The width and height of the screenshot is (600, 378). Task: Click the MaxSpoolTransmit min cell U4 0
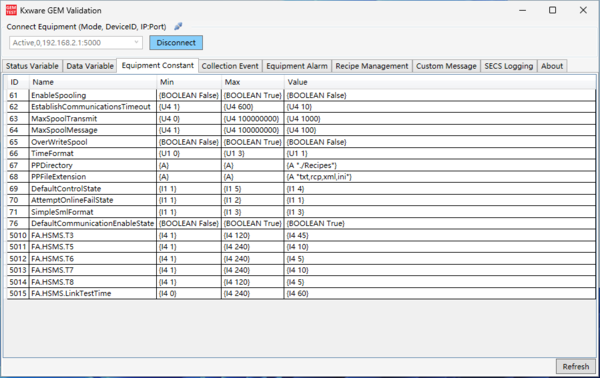point(189,119)
